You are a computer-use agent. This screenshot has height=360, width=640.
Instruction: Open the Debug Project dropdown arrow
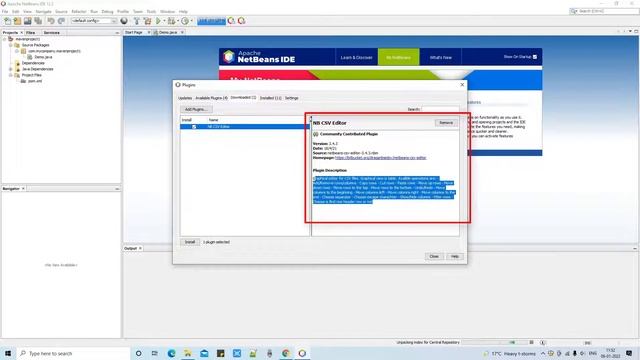178,21
